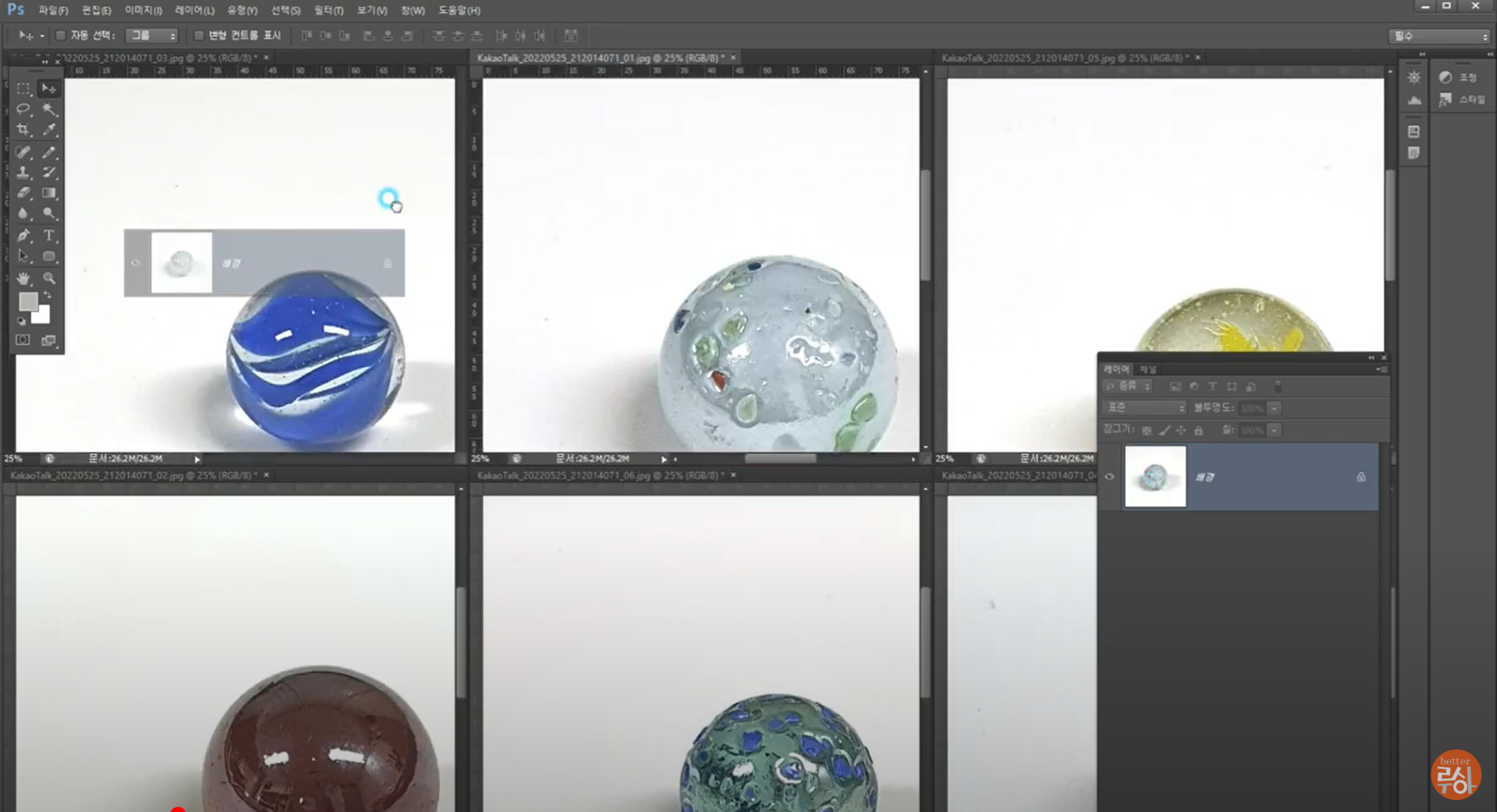The height and width of the screenshot is (812, 1497).
Task: Select the Gradient tool
Action: tap(49, 193)
